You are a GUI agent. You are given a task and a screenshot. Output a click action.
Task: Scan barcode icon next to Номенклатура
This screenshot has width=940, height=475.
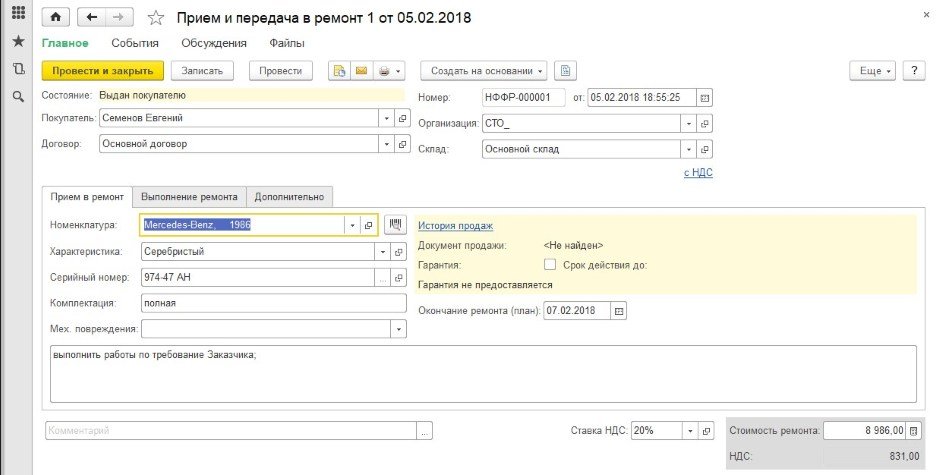[394, 226]
